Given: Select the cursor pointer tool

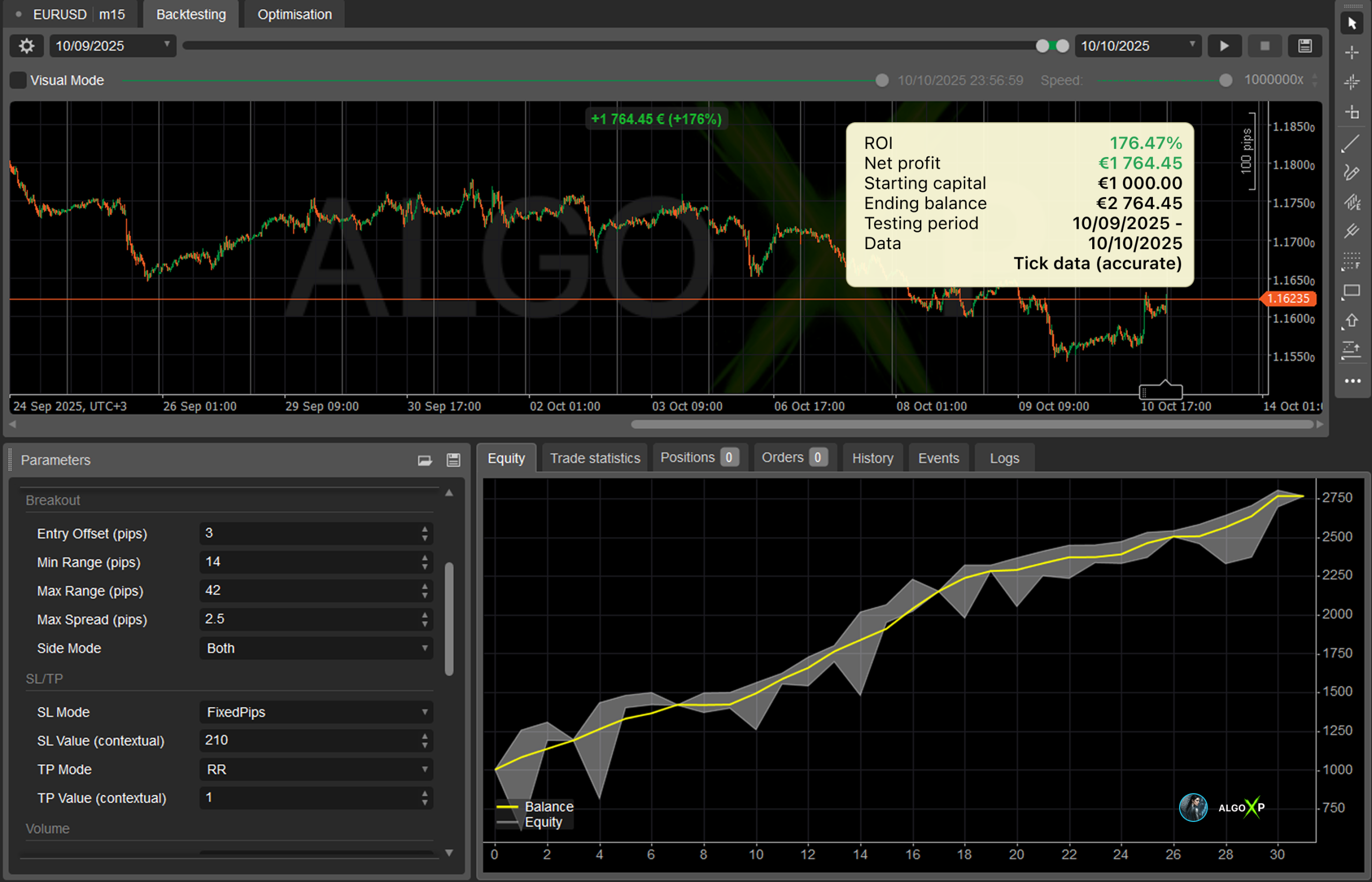Looking at the screenshot, I should [x=1352, y=24].
